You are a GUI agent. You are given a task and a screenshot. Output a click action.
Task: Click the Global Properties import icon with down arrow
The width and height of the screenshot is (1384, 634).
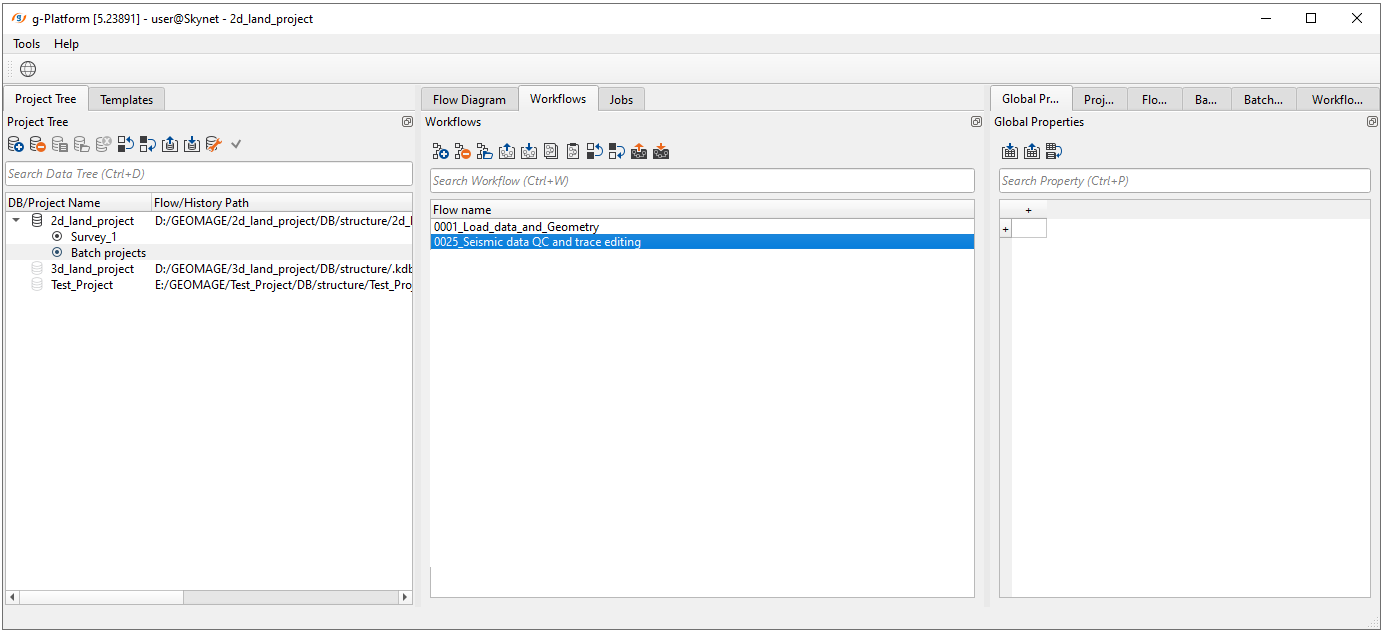click(1010, 152)
